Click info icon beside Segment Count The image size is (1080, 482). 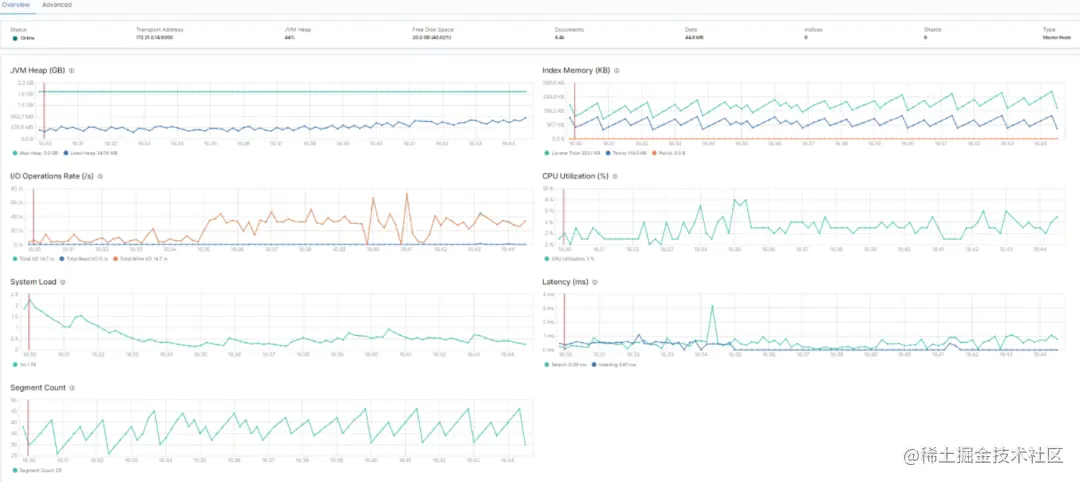[72, 388]
